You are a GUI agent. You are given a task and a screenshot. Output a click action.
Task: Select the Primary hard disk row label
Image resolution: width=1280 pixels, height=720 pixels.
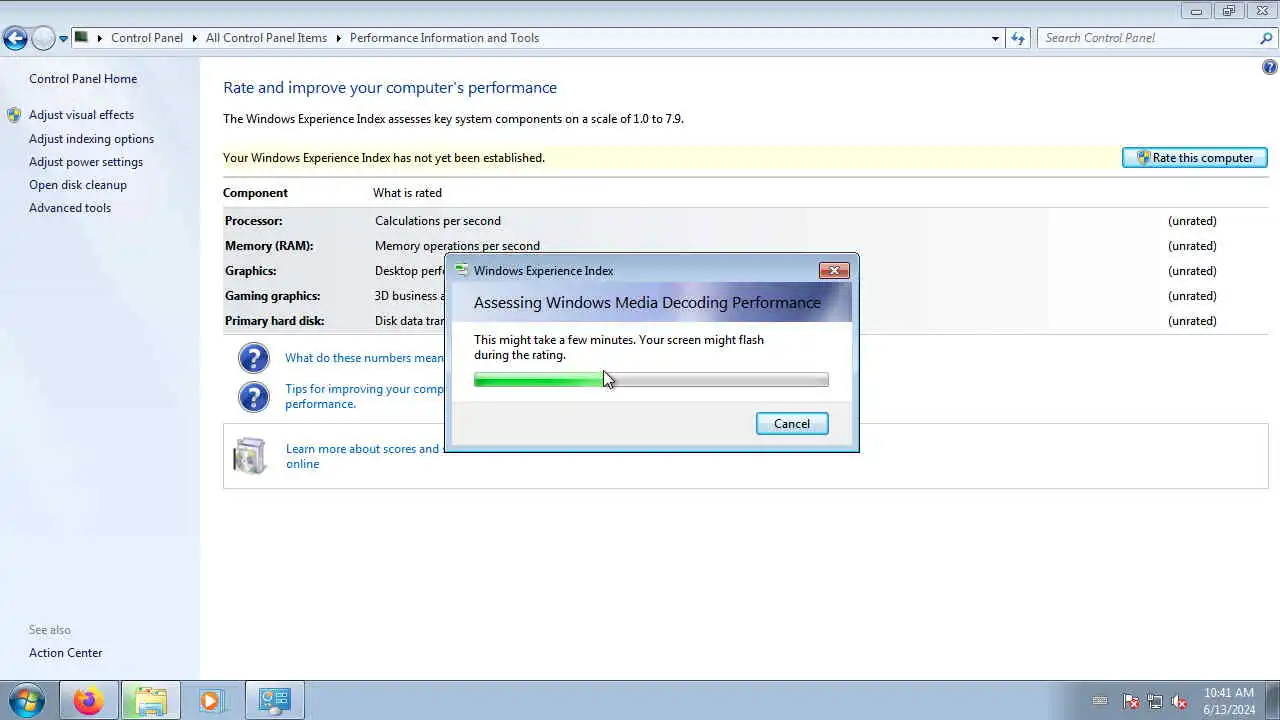274,321
